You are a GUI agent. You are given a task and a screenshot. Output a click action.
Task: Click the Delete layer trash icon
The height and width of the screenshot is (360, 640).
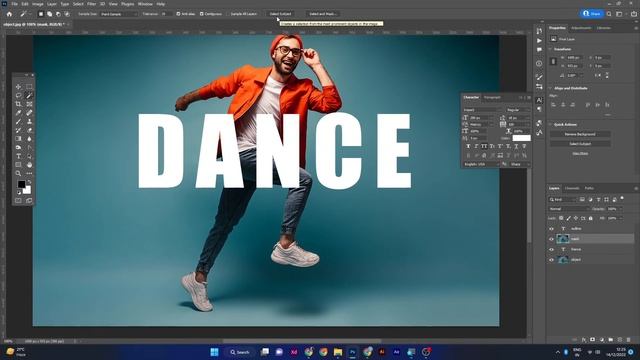tap(629, 340)
